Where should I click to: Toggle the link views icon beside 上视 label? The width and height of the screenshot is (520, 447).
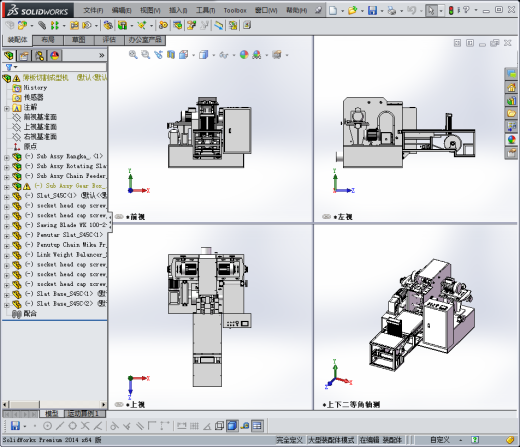[119, 404]
